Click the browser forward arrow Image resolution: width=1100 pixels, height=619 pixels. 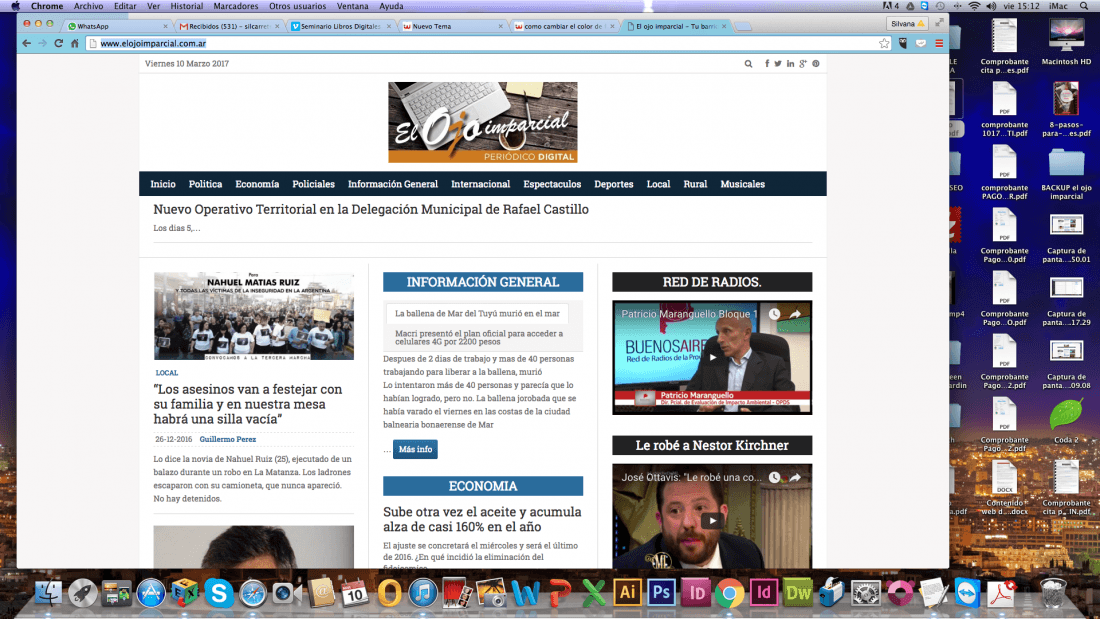[x=42, y=44]
